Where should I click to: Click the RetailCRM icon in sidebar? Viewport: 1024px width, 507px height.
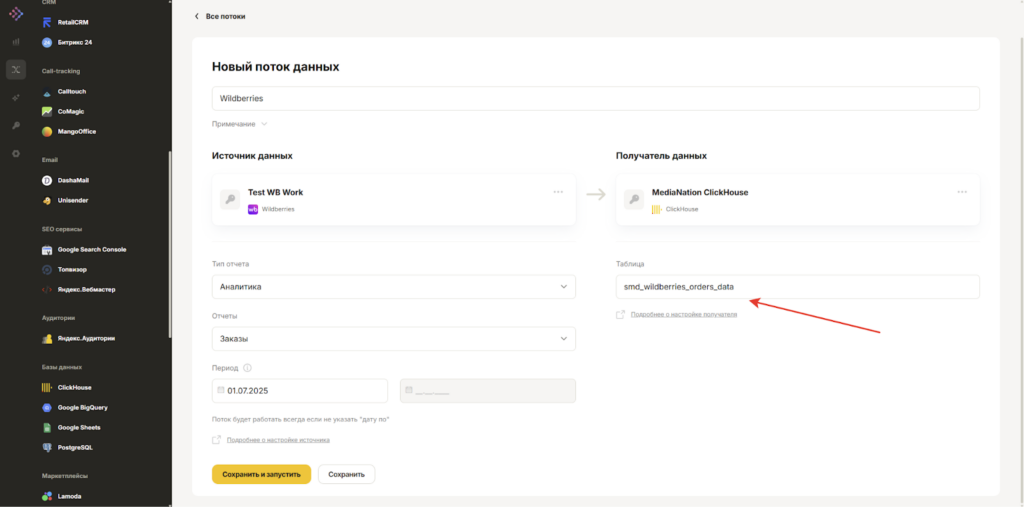pyautogui.click(x=47, y=22)
